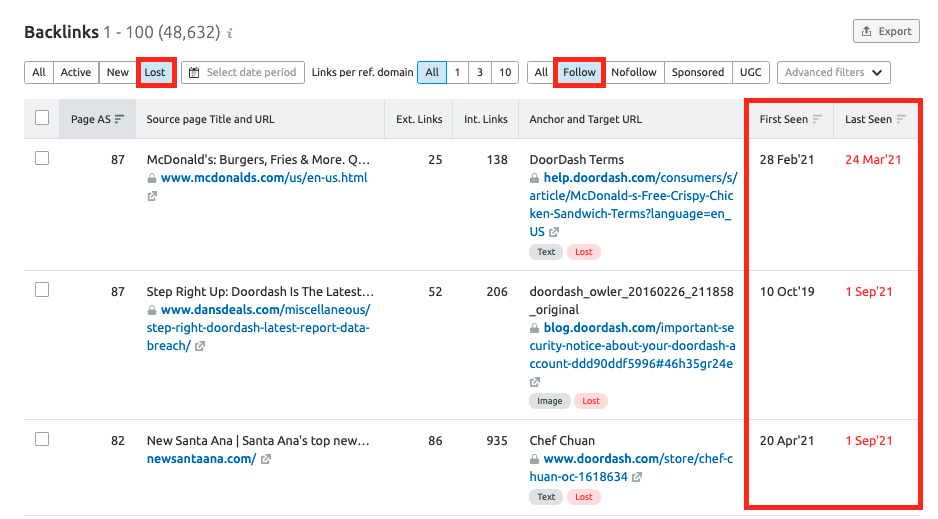Screen dimensions: 938x519
Task: Select the newsantaana.com row checkbox
Action: [x=42, y=439]
